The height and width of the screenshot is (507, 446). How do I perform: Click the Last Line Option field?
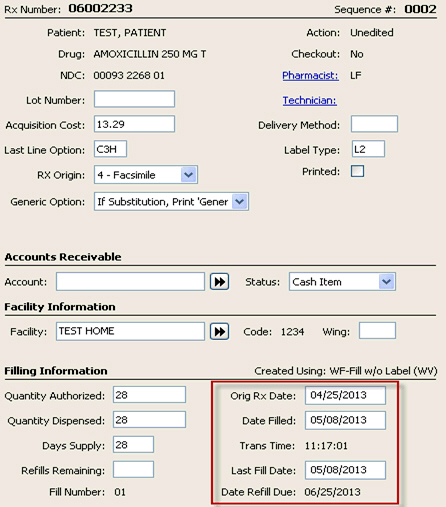(110, 149)
